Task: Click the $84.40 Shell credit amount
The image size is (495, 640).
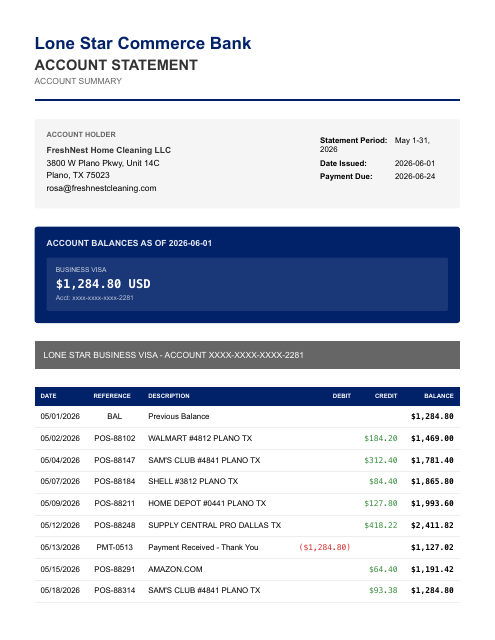Action: tap(383, 482)
